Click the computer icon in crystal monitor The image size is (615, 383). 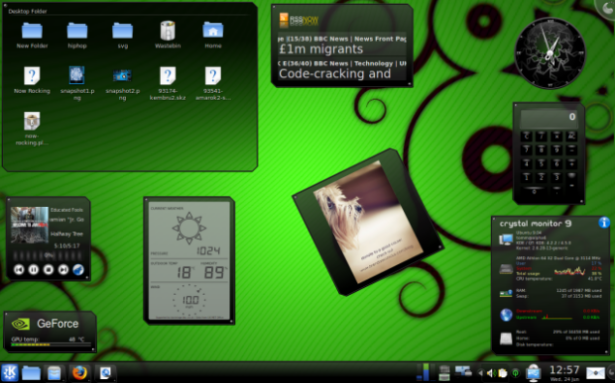pyautogui.click(x=506, y=239)
